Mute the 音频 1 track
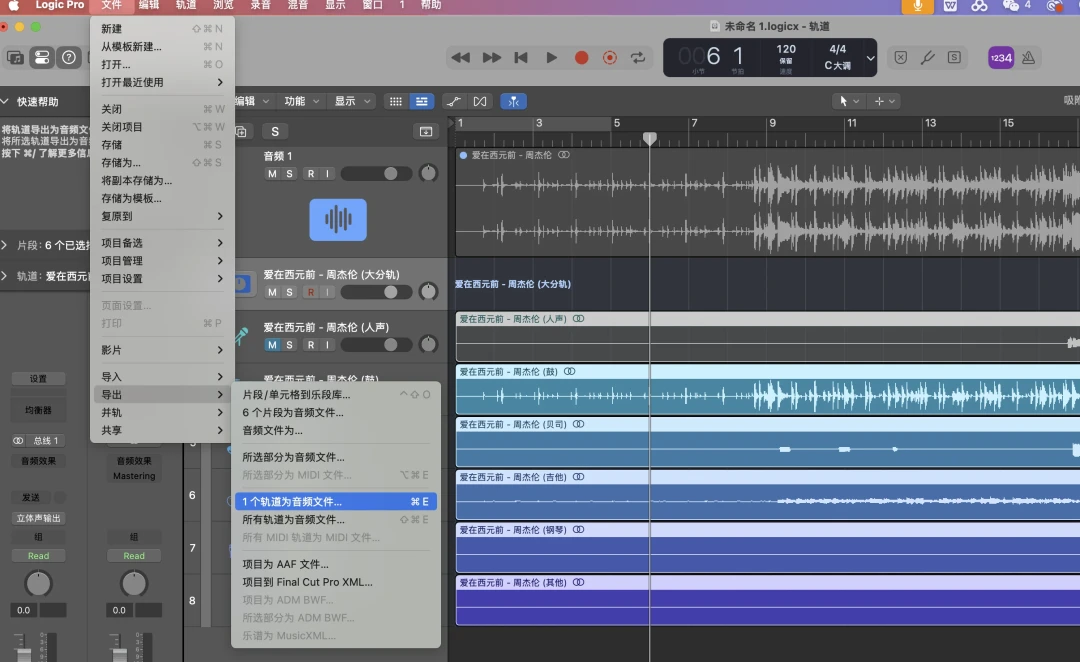The image size is (1080, 662). point(272,174)
